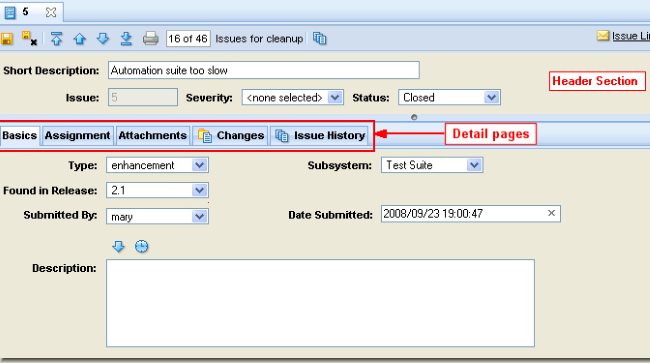Click the printer icon in toolbar

pyautogui.click(x=150, y=39)
